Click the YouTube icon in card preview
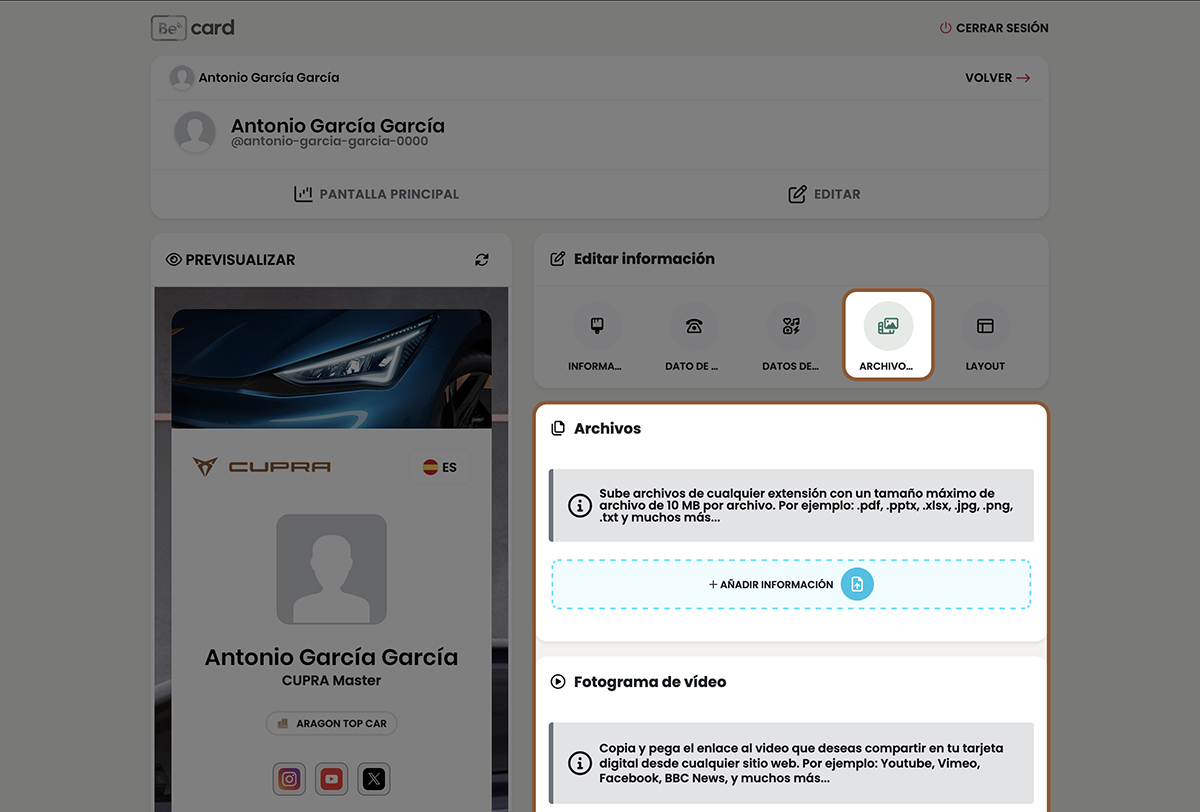1200x812 pixels. [332, 779]
